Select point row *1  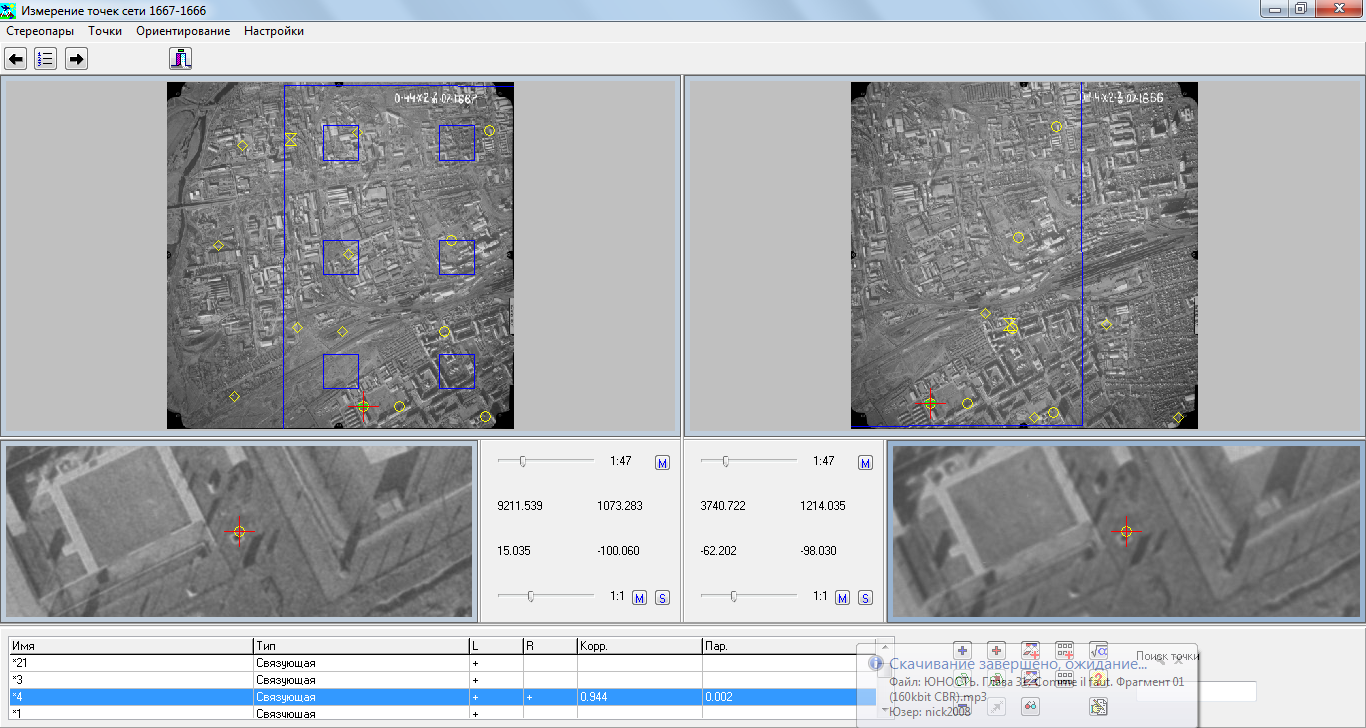(x=441, y=714)
